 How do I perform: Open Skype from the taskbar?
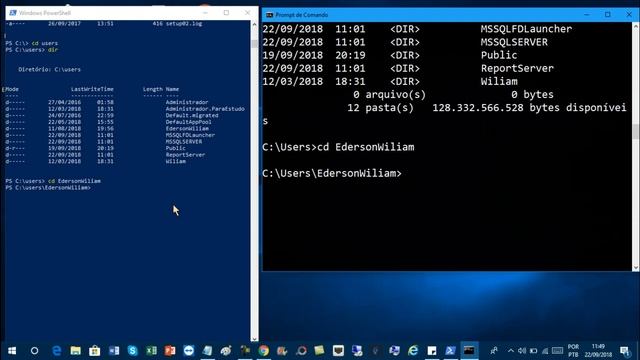[x=132, y=351]
